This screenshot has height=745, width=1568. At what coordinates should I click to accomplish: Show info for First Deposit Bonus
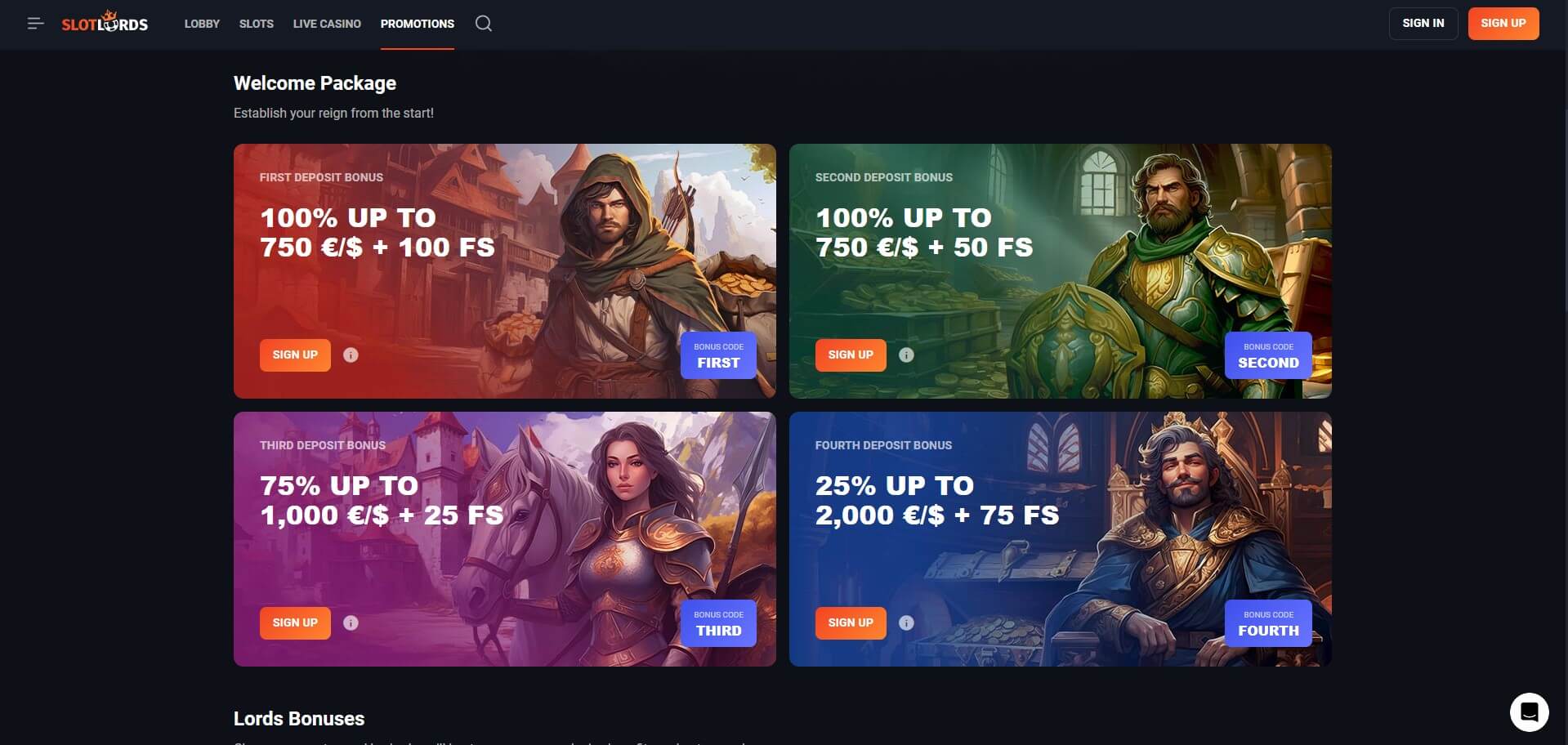pyautogui.click(x=351, y=355)
